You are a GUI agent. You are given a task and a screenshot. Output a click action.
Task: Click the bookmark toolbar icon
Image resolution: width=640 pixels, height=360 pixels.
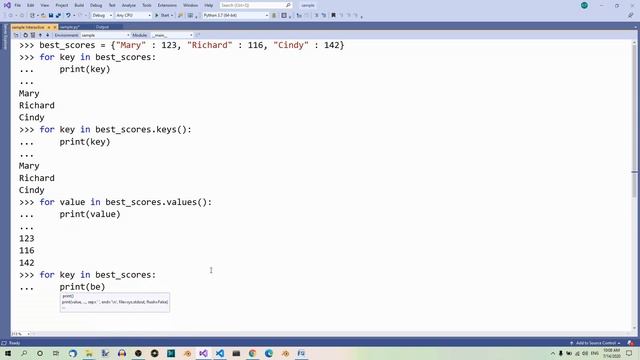pos(333,15)
